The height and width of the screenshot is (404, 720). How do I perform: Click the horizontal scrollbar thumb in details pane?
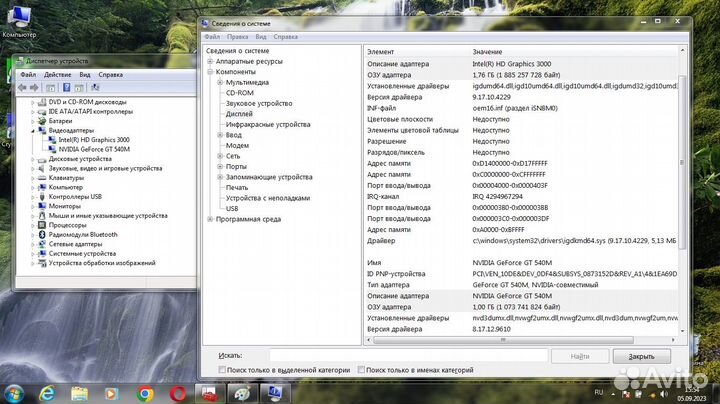coord(503,340)
